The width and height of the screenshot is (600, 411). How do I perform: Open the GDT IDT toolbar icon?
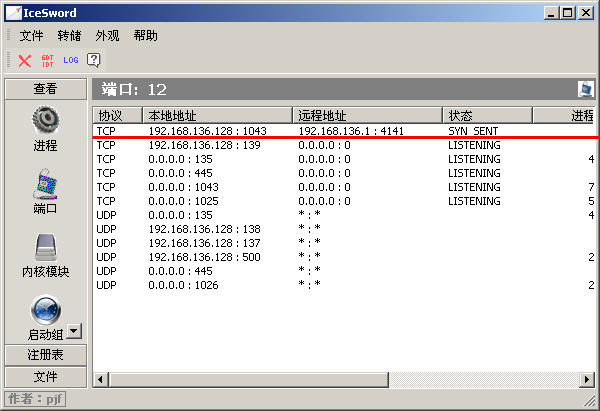(47, 61)
